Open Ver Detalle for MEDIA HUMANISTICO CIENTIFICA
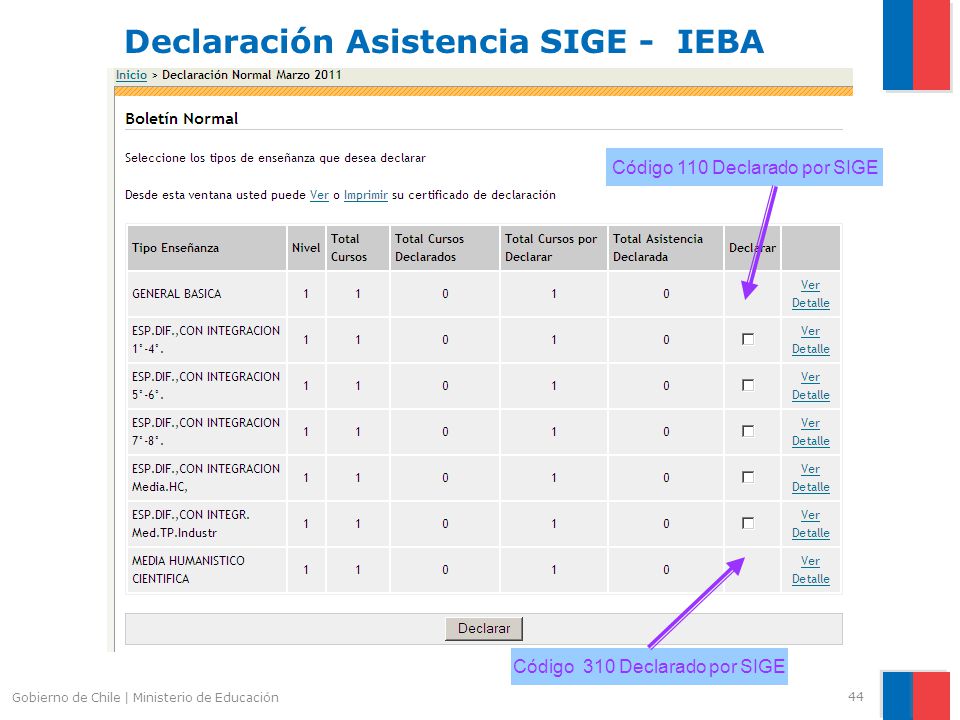960x720 pixels. [x=811, y=569]
